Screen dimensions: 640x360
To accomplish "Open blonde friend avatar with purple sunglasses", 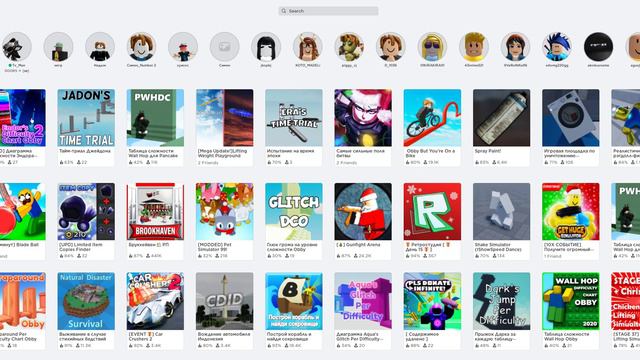I will 432,47.
